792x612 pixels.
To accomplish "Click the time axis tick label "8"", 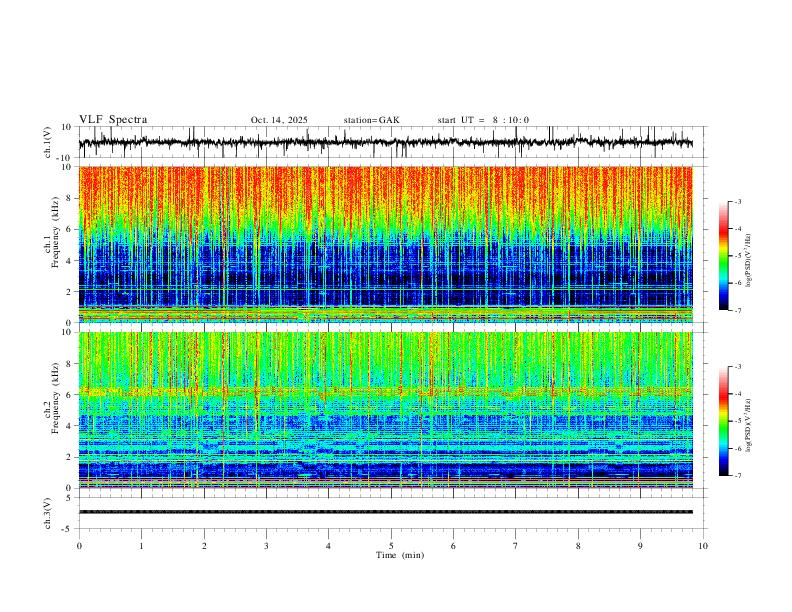I will pyautogui.click(x=578, y=546).
